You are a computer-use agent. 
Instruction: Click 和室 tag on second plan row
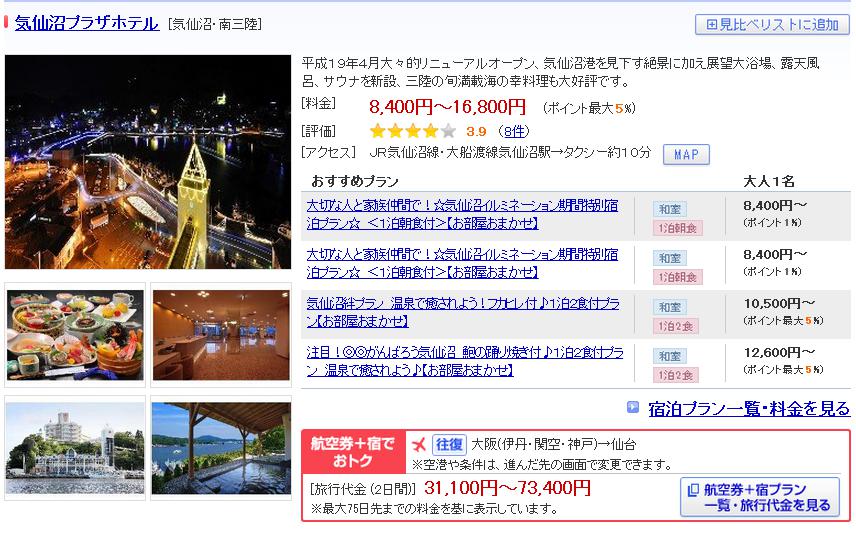click(x=669, y=258)
